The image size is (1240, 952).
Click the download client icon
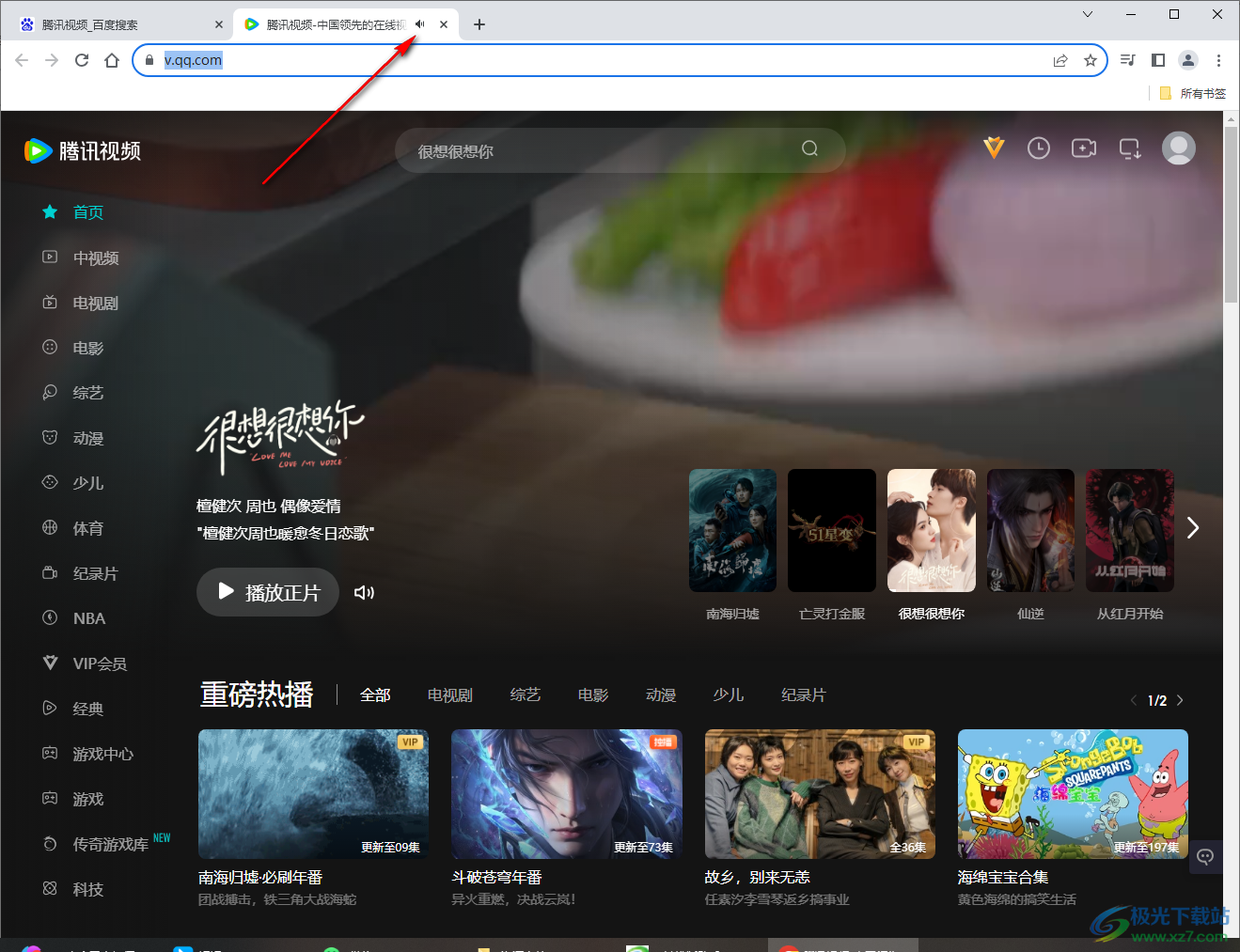point(1129,148)
